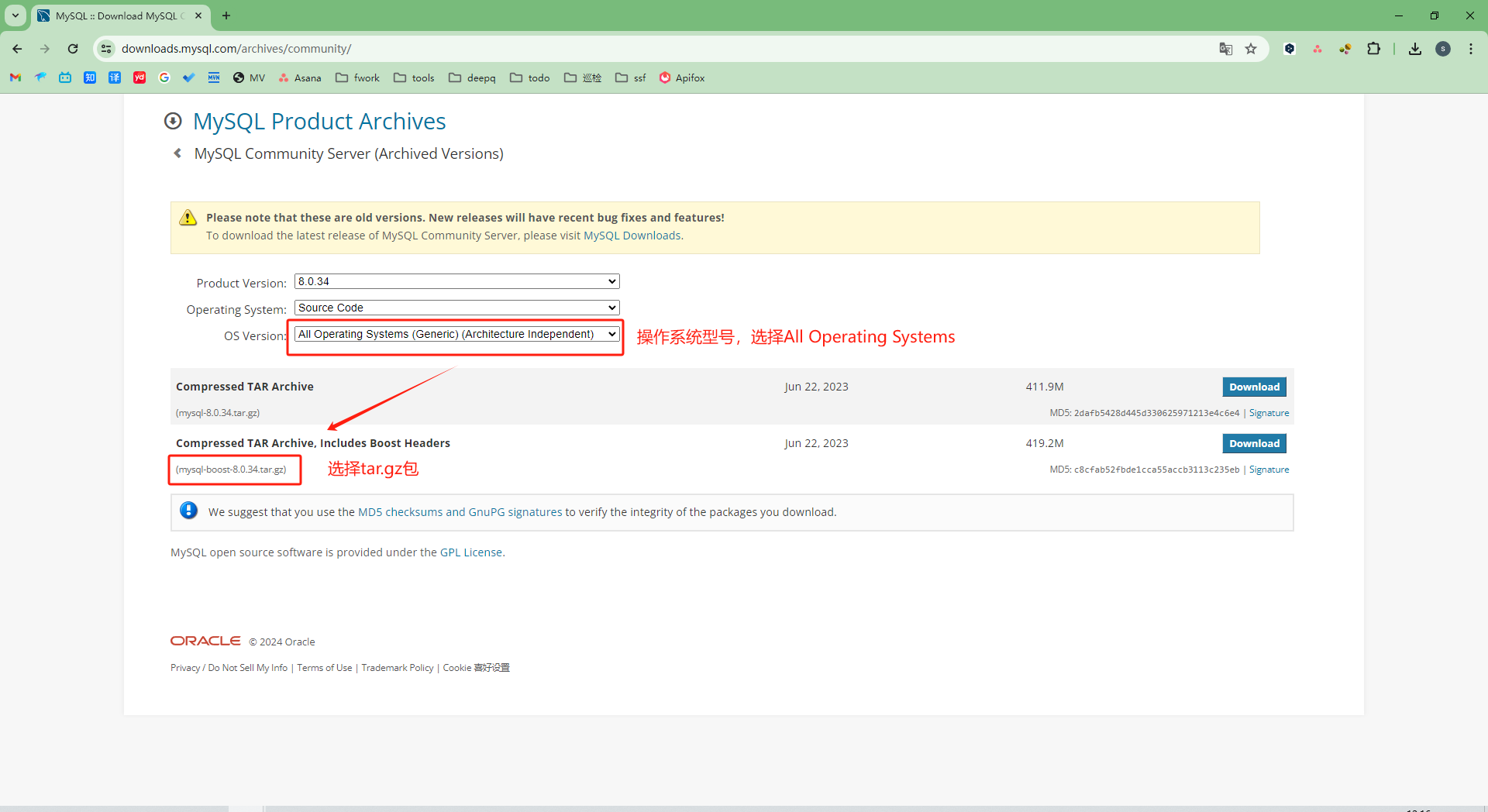
Task: Open the Chrome three-dot menu
Action: [1471, 49]
